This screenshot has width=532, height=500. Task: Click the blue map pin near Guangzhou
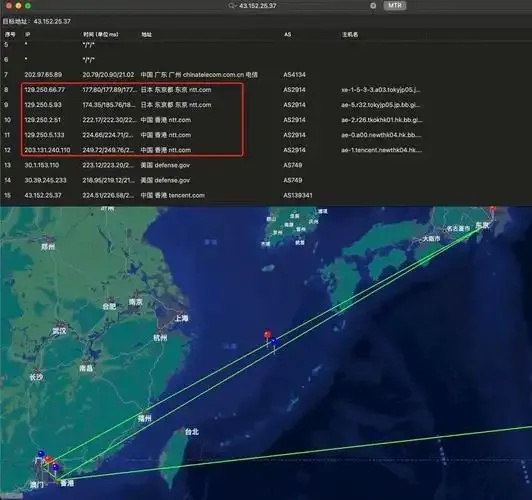(x=41, y=454)
